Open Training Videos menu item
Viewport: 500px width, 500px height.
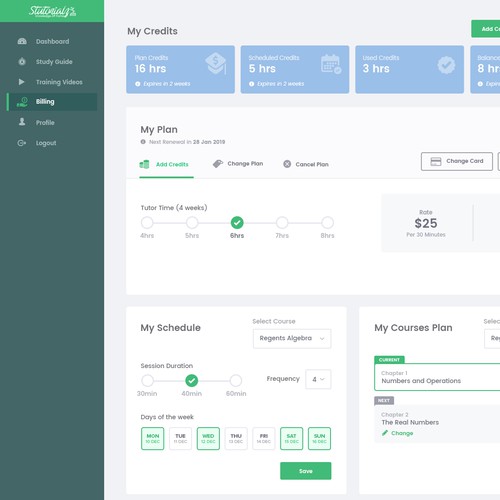point(59,82)
